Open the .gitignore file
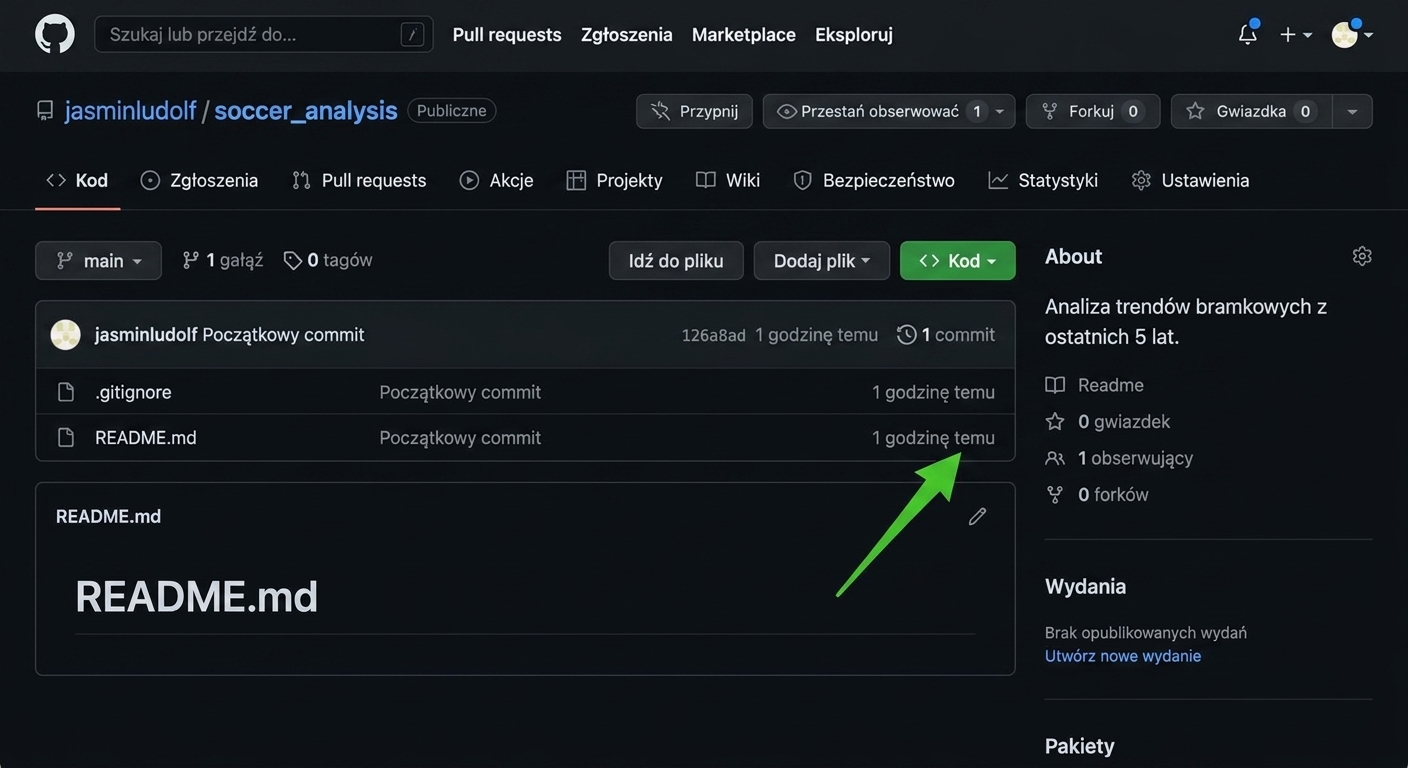Screen dimensions: 1408x768 (x=133, y=392)
